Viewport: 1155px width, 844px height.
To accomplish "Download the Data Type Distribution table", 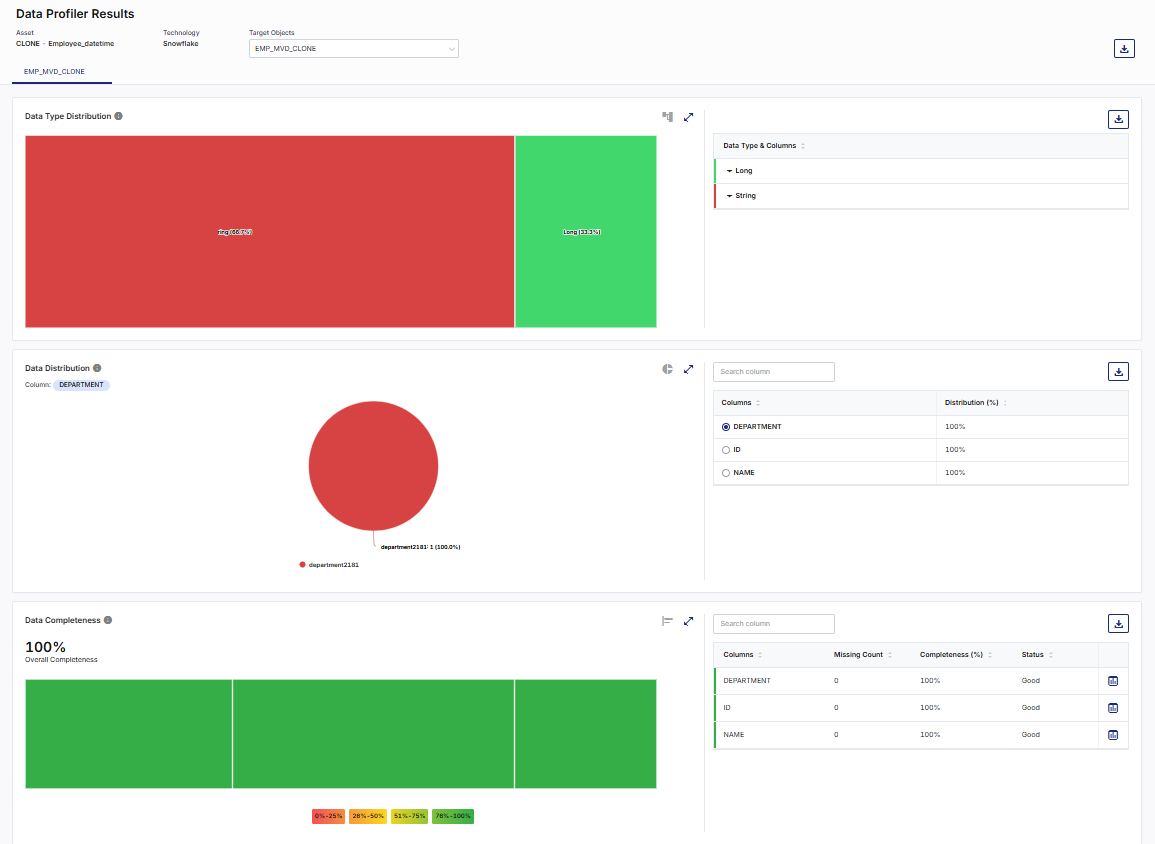I will point(1118,119).
